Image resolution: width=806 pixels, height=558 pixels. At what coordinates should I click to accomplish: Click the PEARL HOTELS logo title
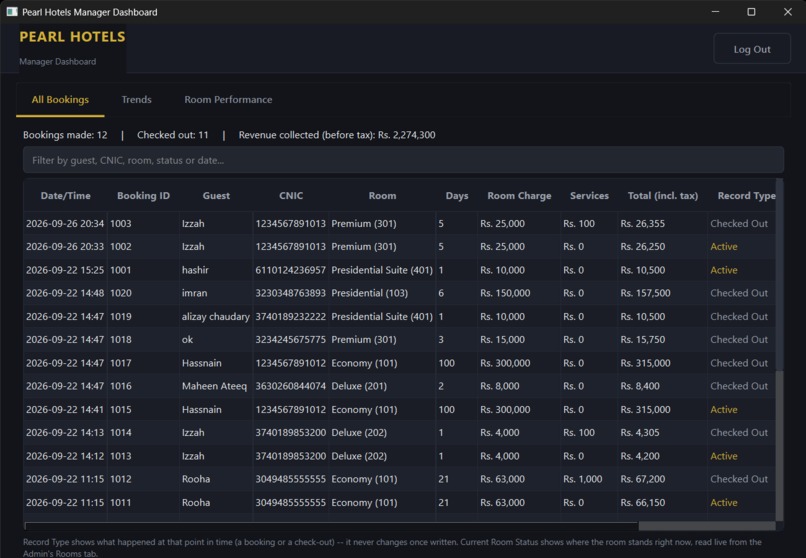(x=72, y=37)
